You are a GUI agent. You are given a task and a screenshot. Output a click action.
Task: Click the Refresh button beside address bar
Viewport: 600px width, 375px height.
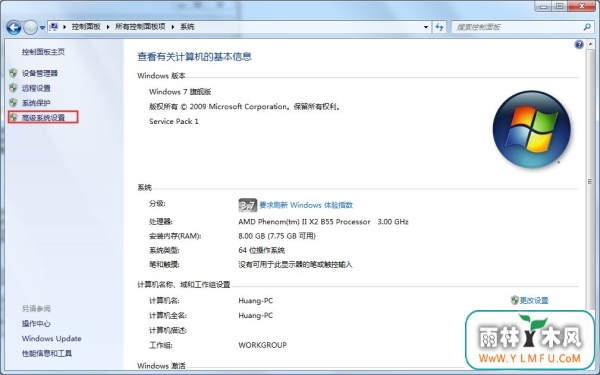[x=439, y=27]
